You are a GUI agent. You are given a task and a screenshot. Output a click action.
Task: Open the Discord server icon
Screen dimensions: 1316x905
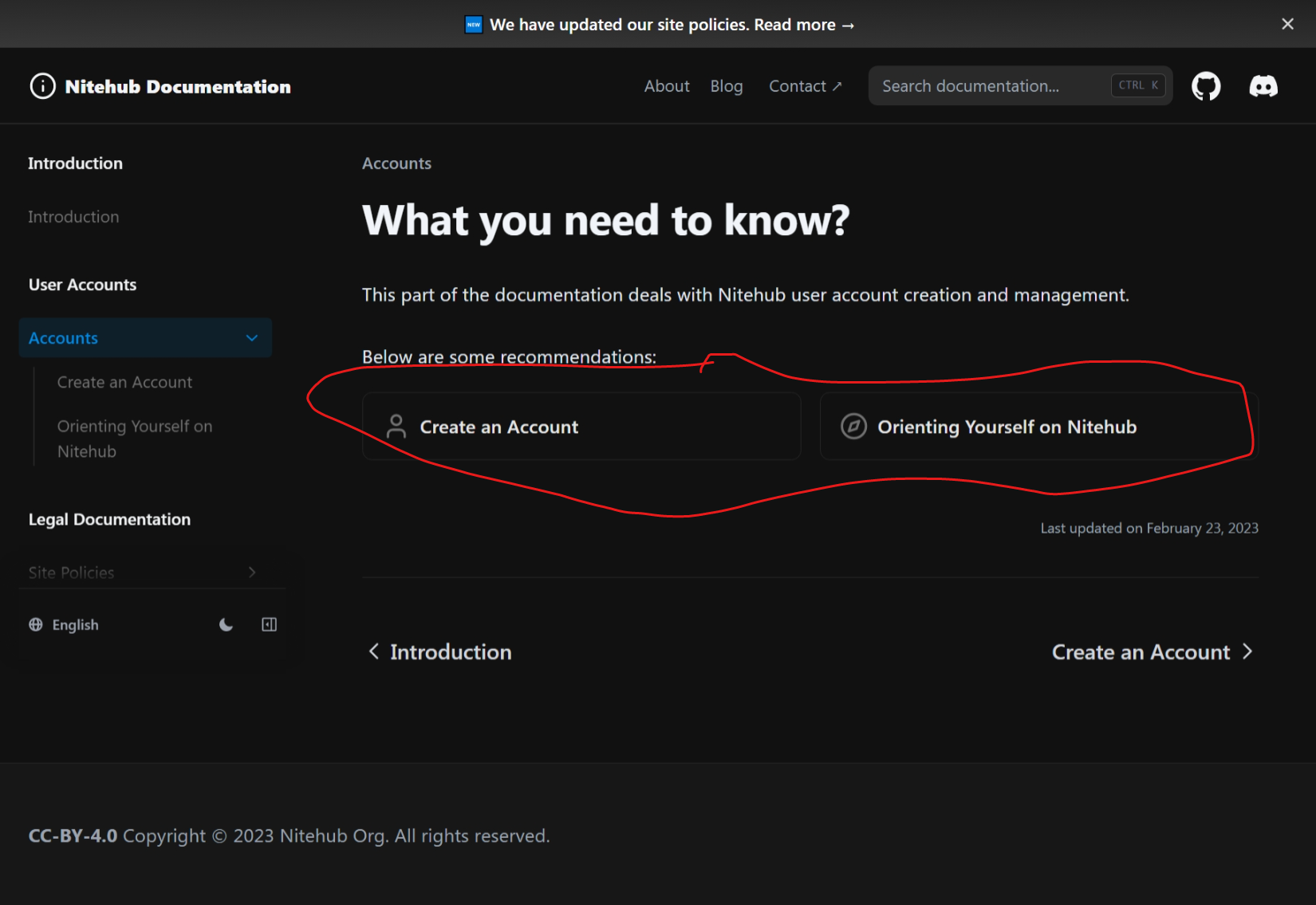click(1263, 86)
